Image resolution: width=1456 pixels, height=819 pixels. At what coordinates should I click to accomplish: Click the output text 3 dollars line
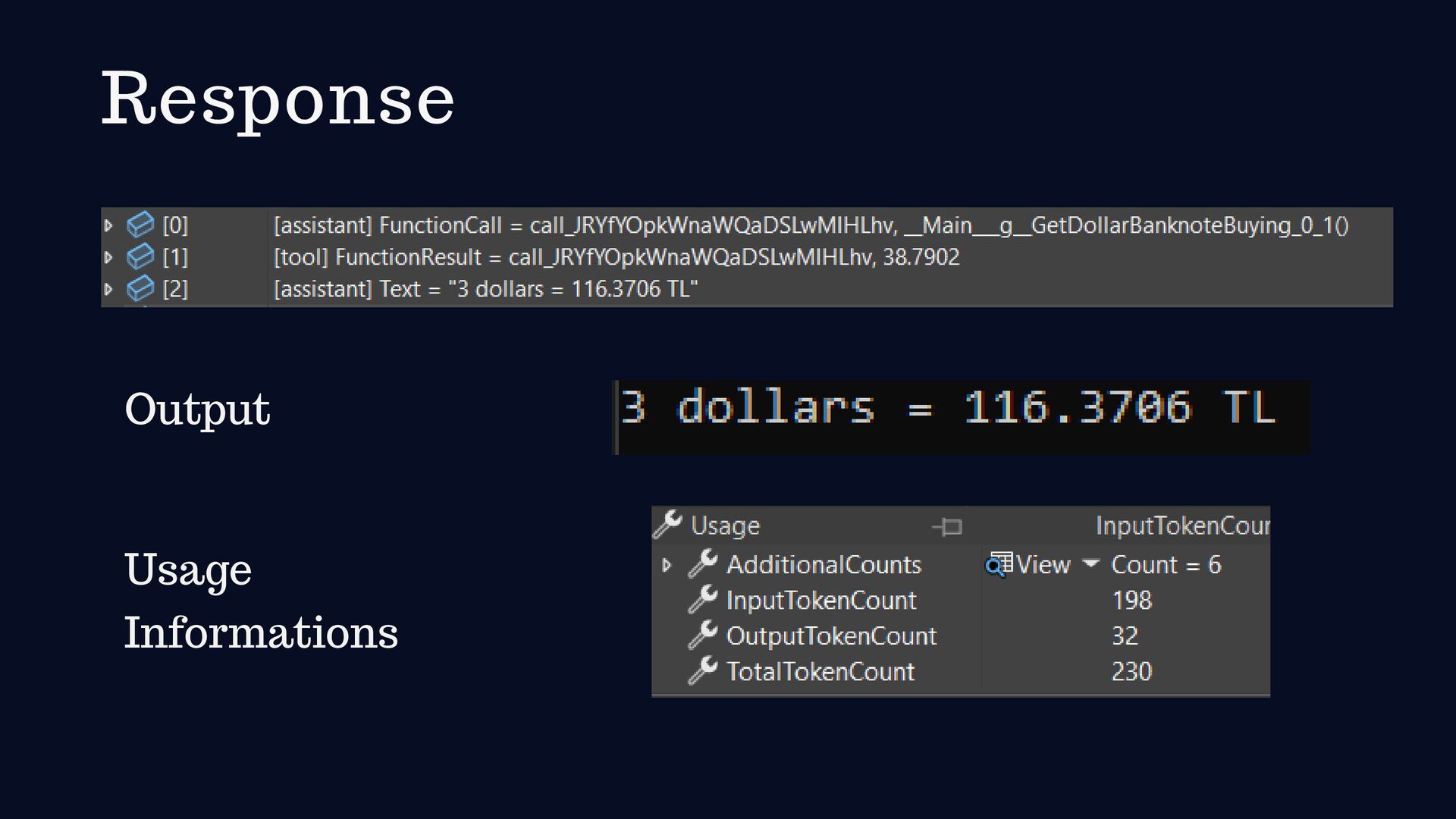tap(948, 408)
